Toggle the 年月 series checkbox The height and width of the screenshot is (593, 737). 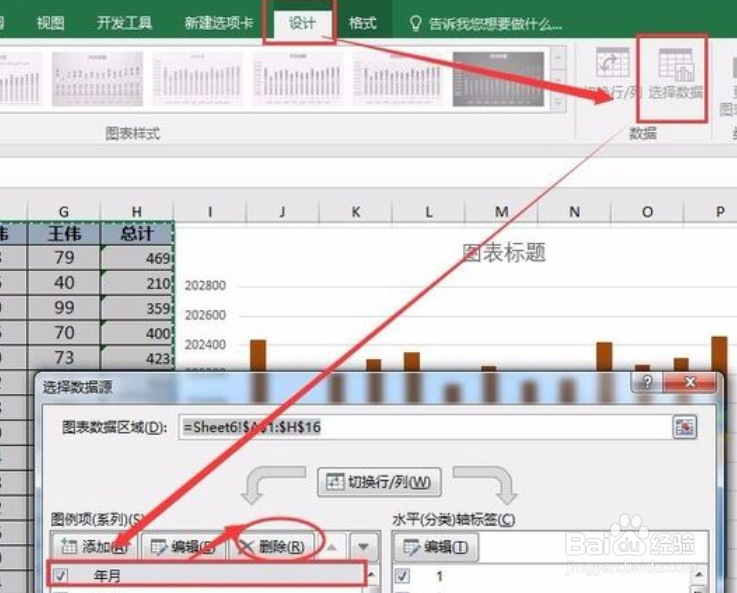pyautogui.click(x=61, y=575)
